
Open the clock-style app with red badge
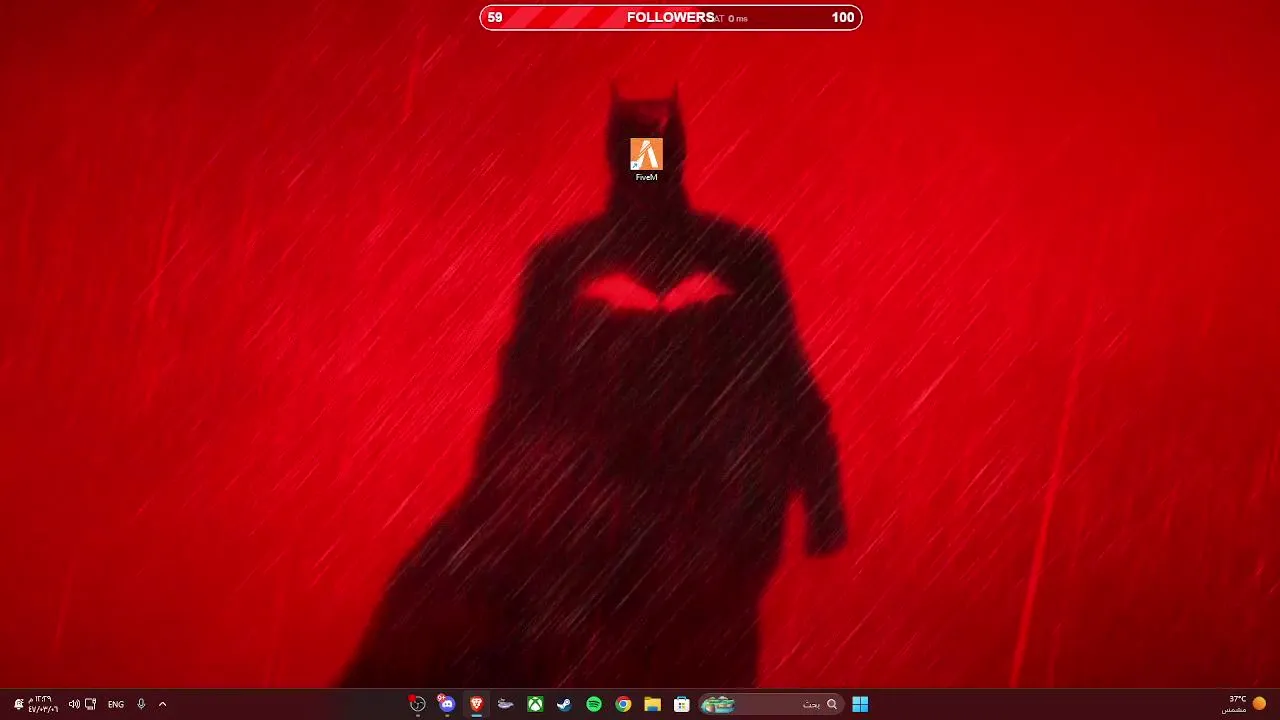[x=418, y=704]
